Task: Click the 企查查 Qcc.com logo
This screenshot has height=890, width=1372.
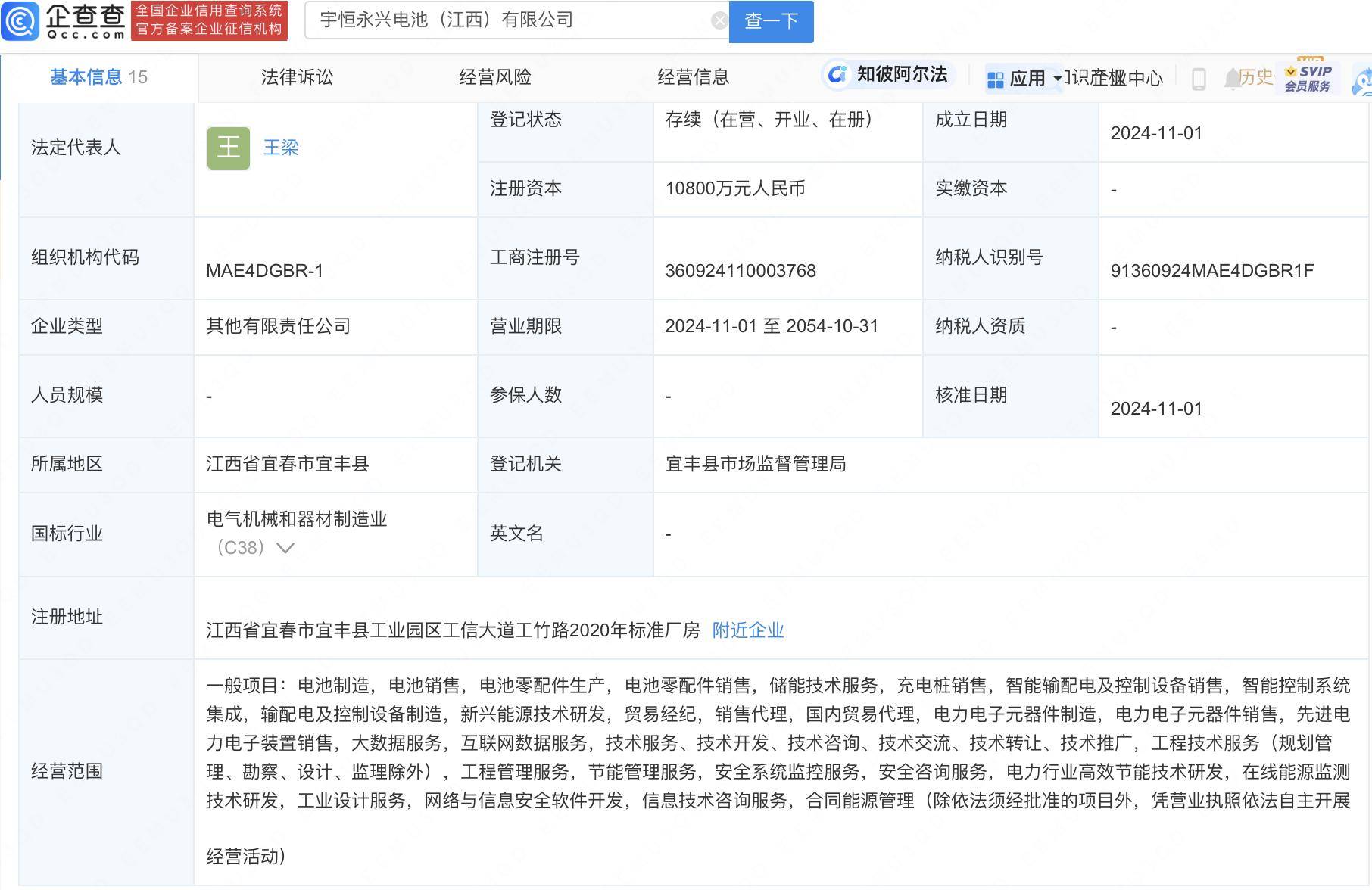Action: [x=64, y=20]
